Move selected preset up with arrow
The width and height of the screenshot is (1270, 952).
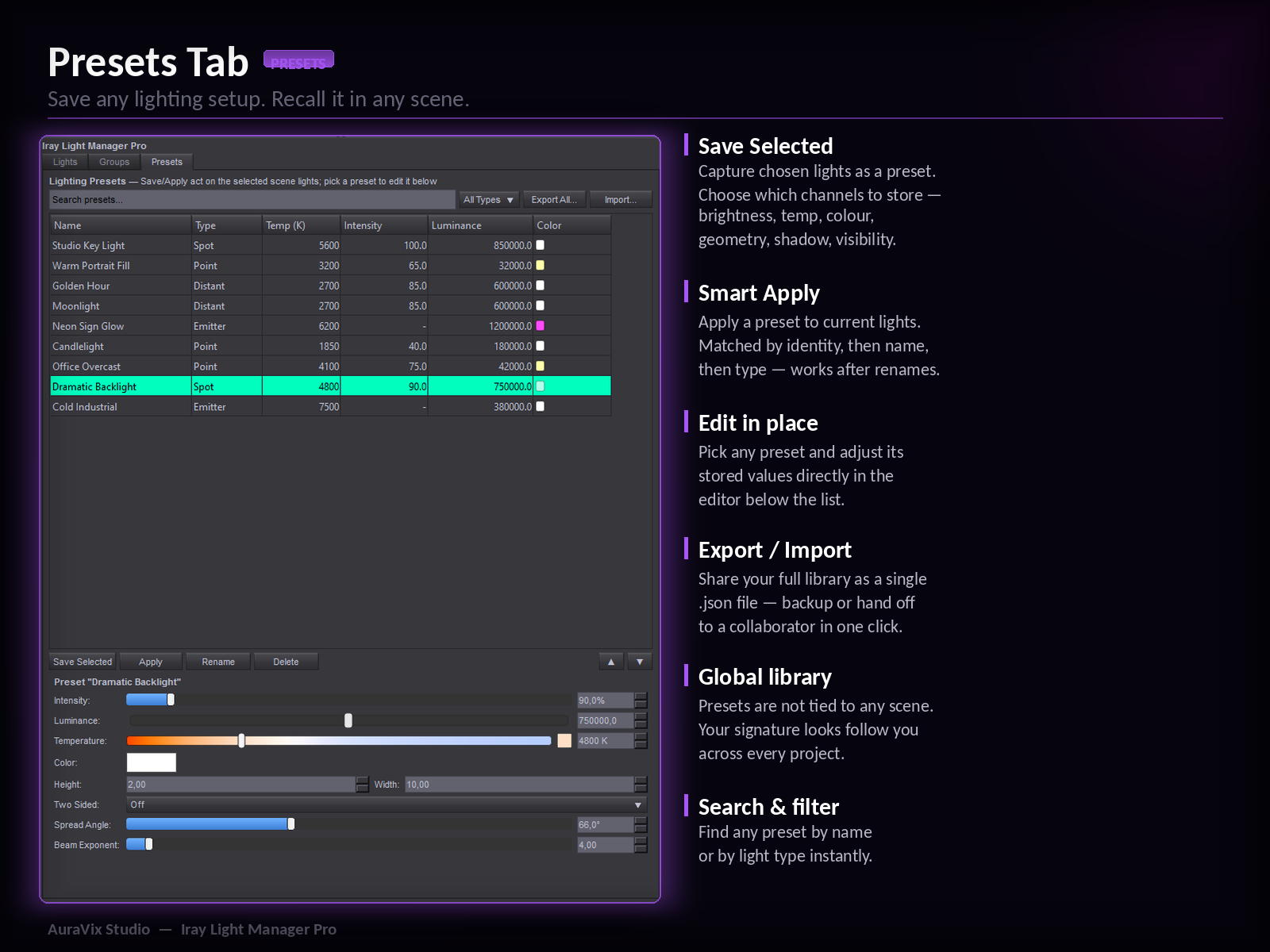point(611,662)
